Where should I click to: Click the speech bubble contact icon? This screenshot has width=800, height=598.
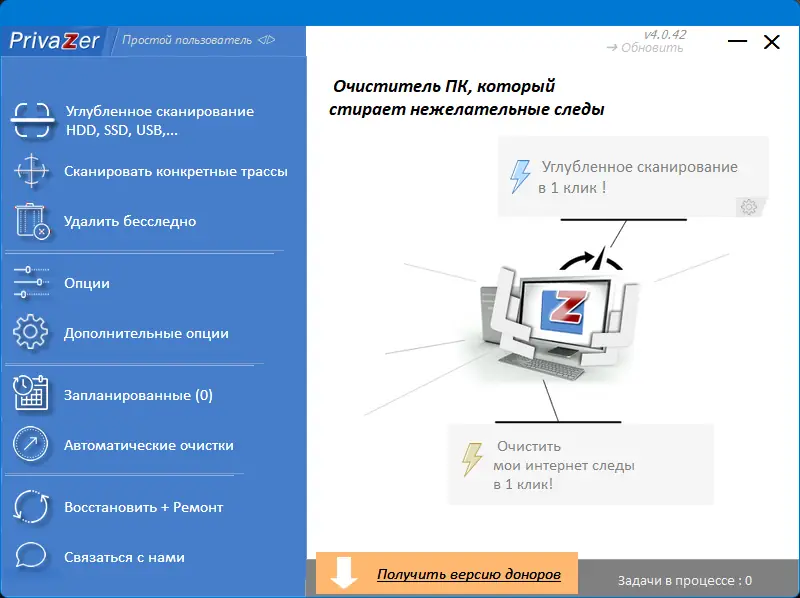(x=31, y=556)
